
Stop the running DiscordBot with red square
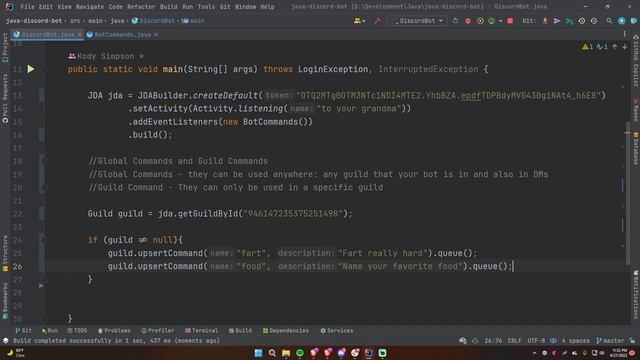[x=510, y=21]
